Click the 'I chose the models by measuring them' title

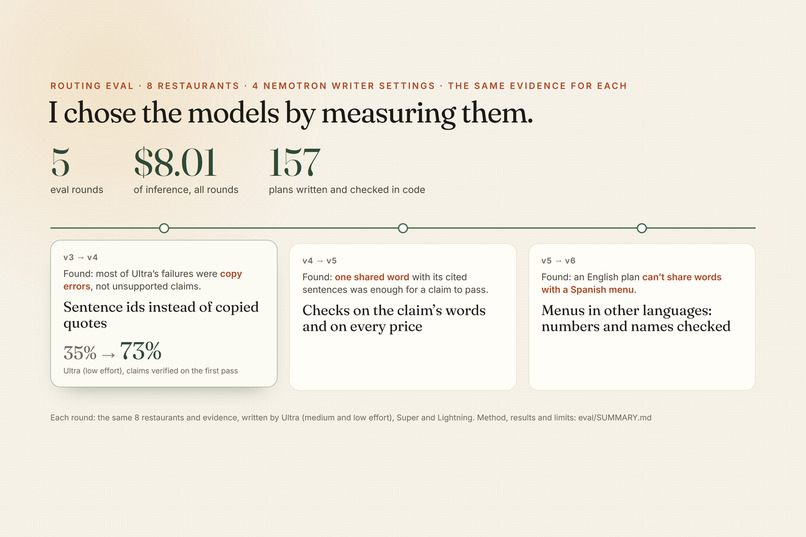coord(291,113)
